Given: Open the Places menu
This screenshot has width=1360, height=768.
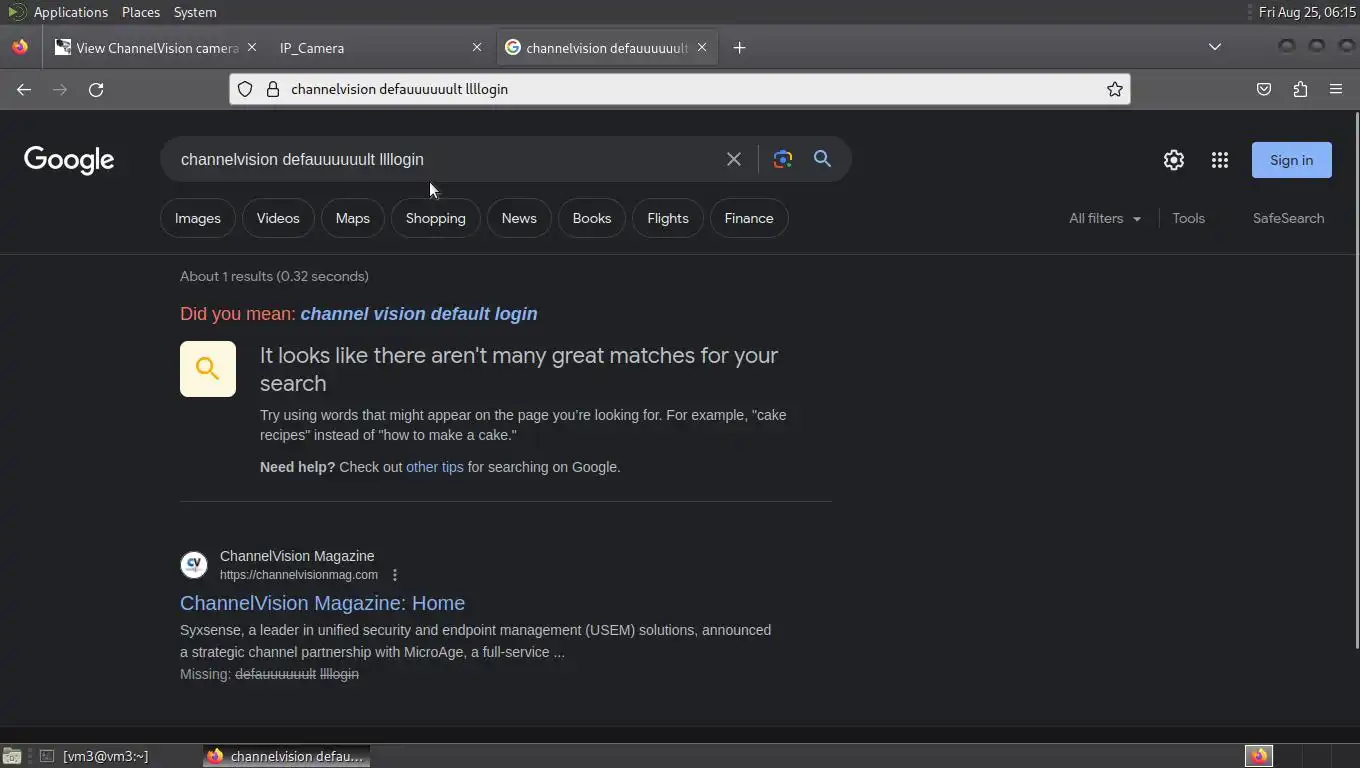Looking at the screenshot, I should [x=141, y=12].
